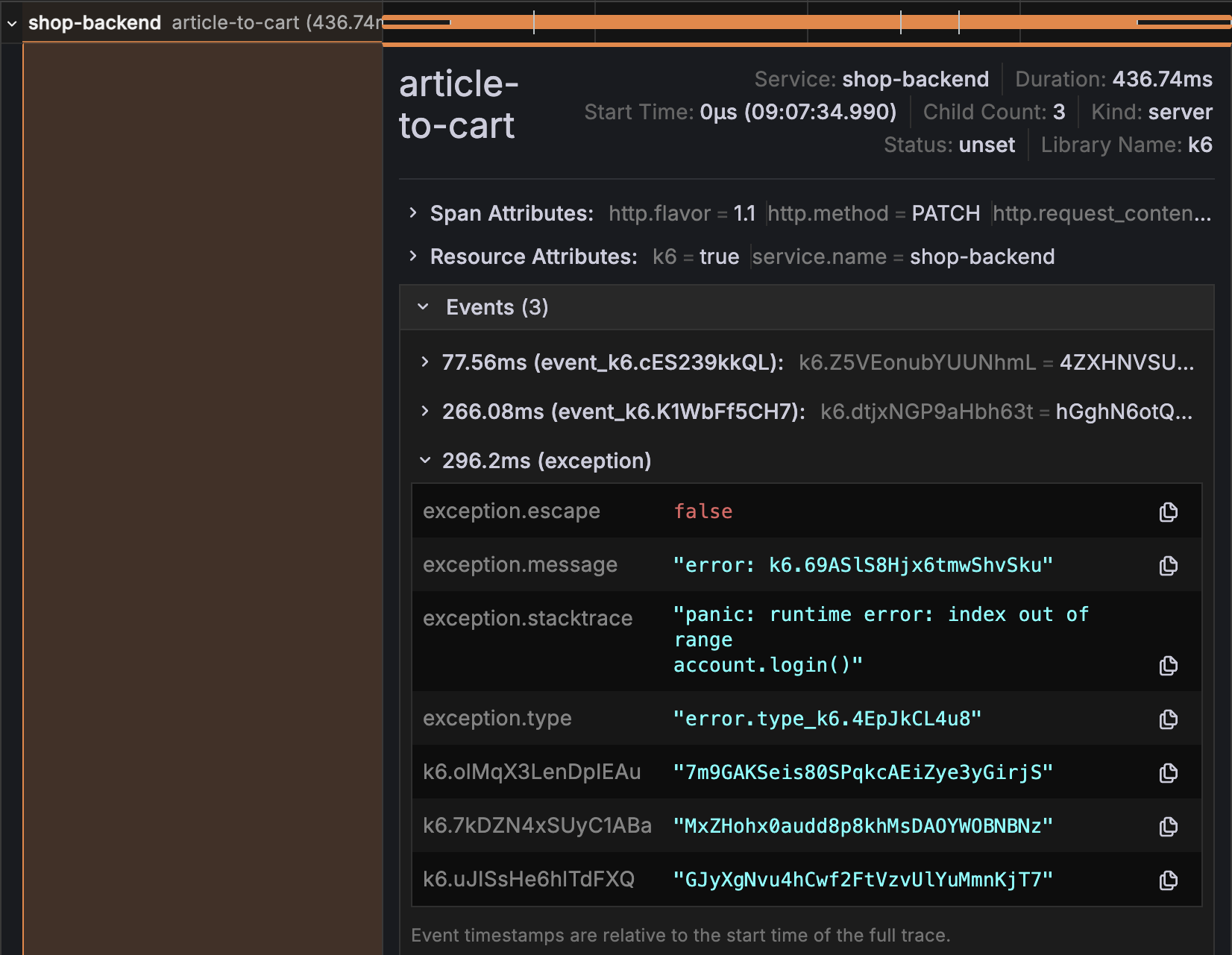Copy the exception.message attribute value
This screenshot has width=1232, height=955.
1169,566
